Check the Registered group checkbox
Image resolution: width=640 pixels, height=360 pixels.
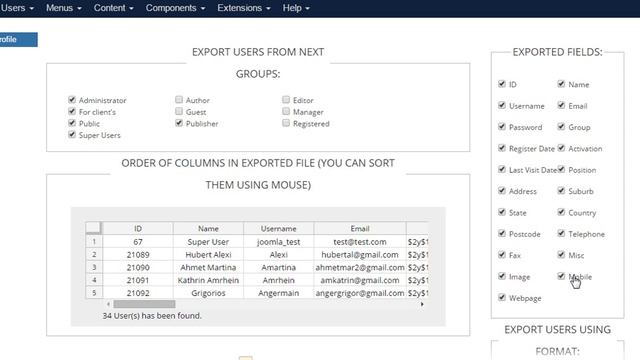[286, 123]
